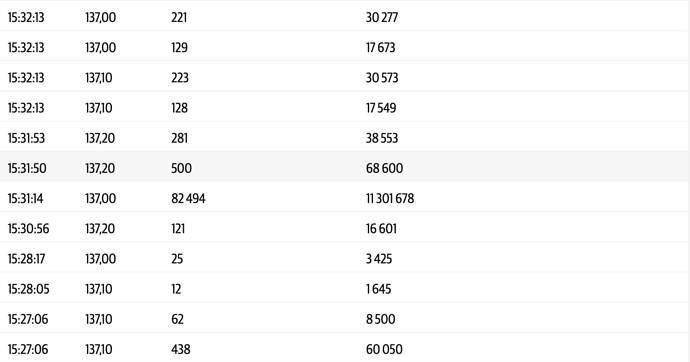
Task: Select volume 25 in the 15:28:17 row
Action: point(177,259)
